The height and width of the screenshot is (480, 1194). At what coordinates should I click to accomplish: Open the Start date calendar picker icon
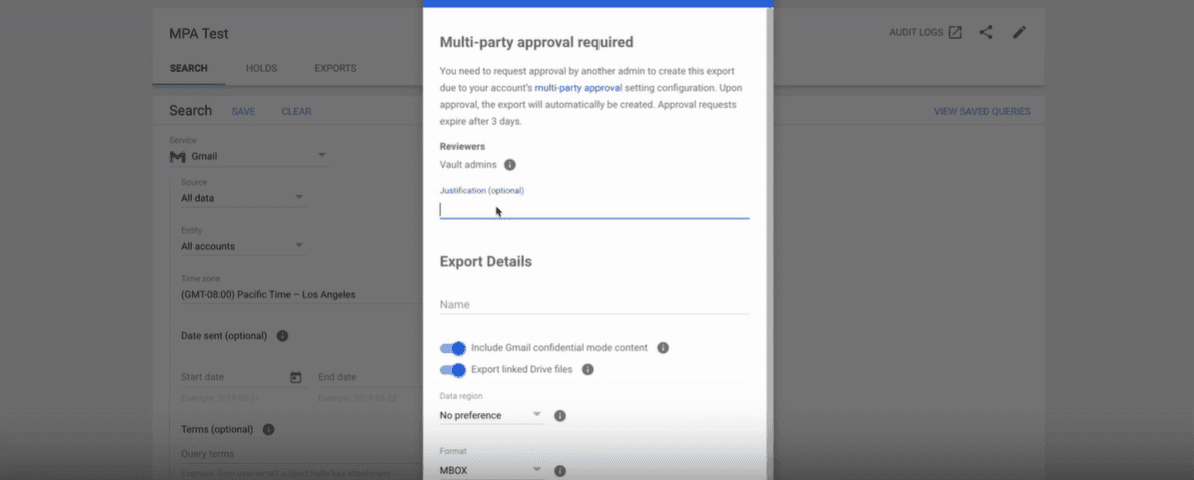pos(295,377)
